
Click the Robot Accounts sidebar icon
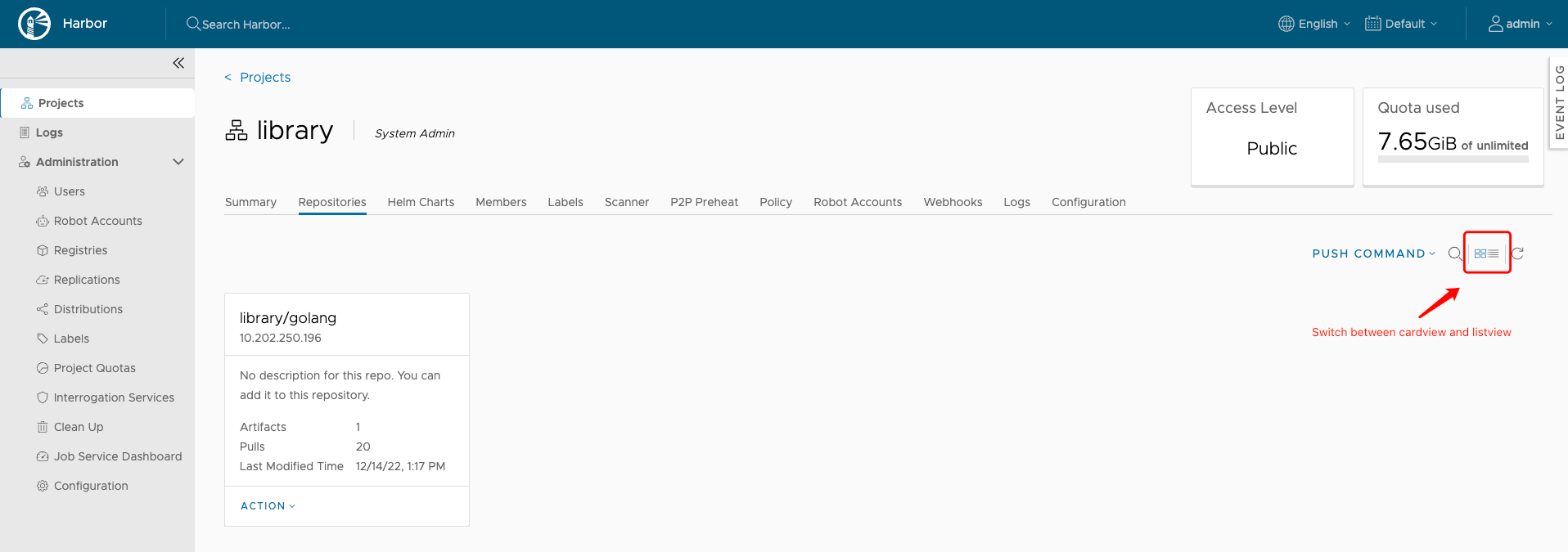[x=43, y=221]
